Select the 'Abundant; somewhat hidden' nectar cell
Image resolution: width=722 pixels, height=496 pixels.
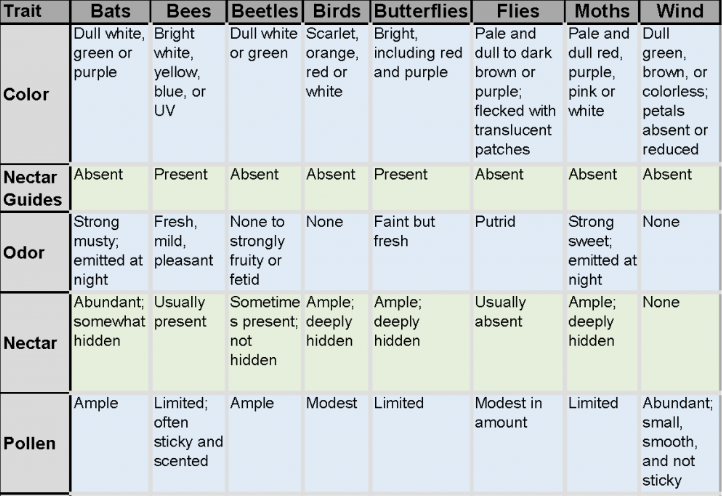109,341
